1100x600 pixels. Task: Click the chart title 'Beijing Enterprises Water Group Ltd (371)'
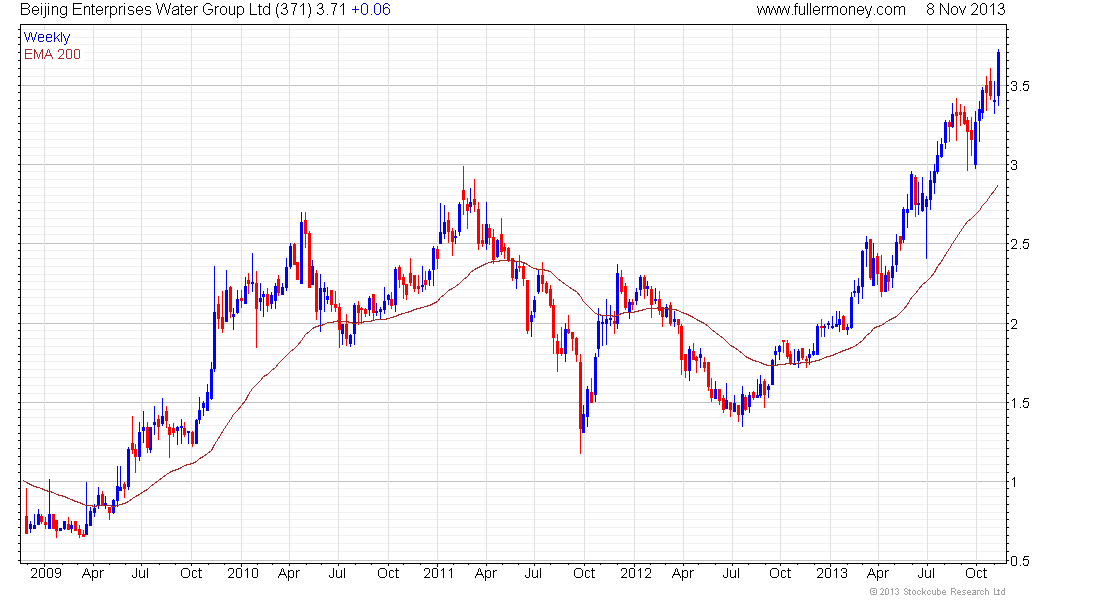click(166, 10)
